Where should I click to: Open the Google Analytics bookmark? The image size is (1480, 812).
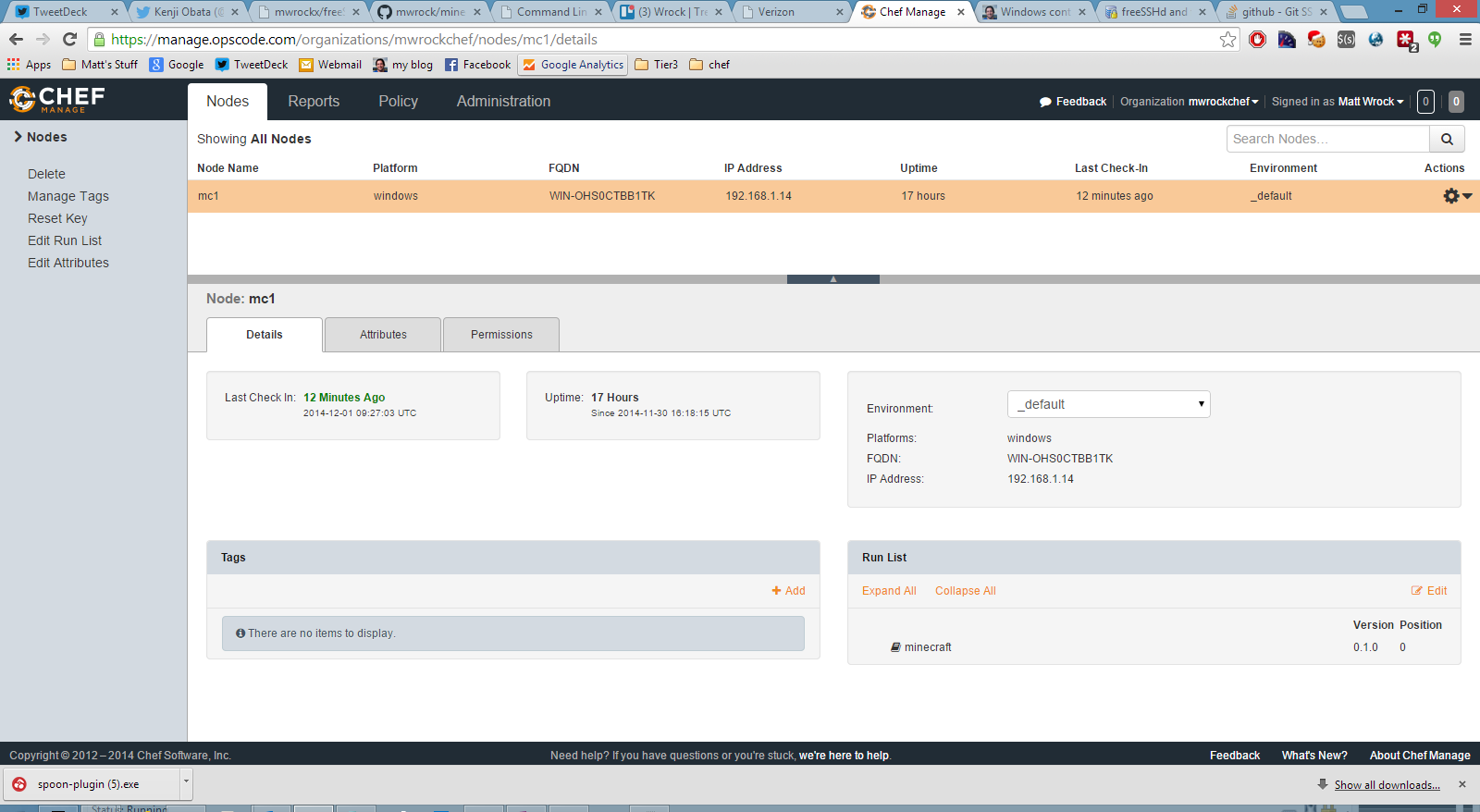573,65
